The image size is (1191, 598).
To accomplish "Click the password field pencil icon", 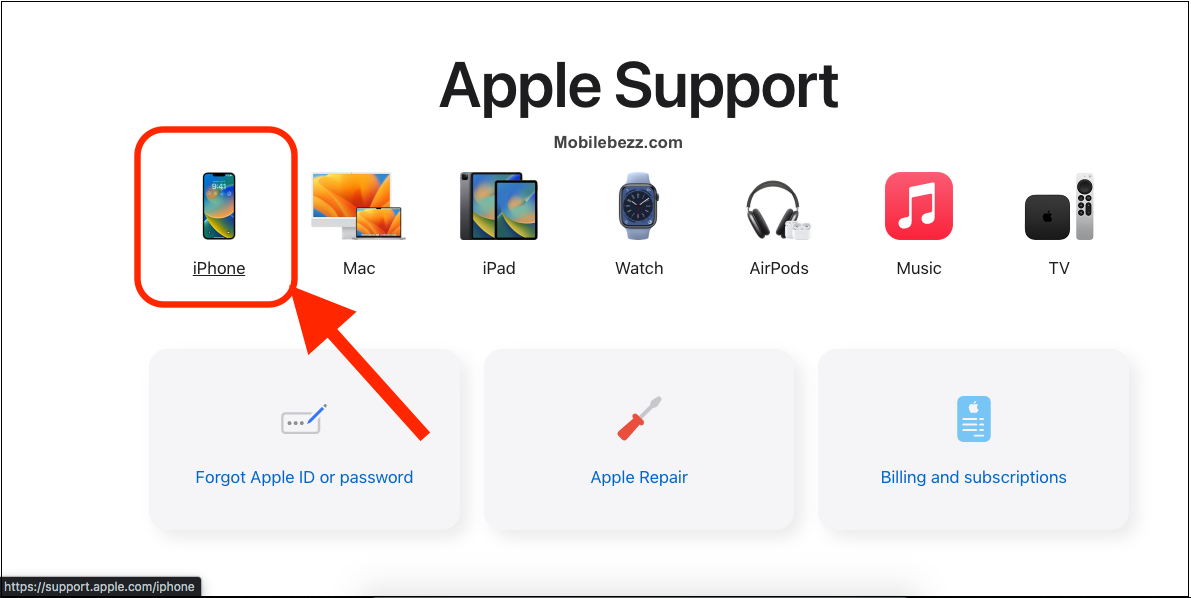I will coord(304,419).
